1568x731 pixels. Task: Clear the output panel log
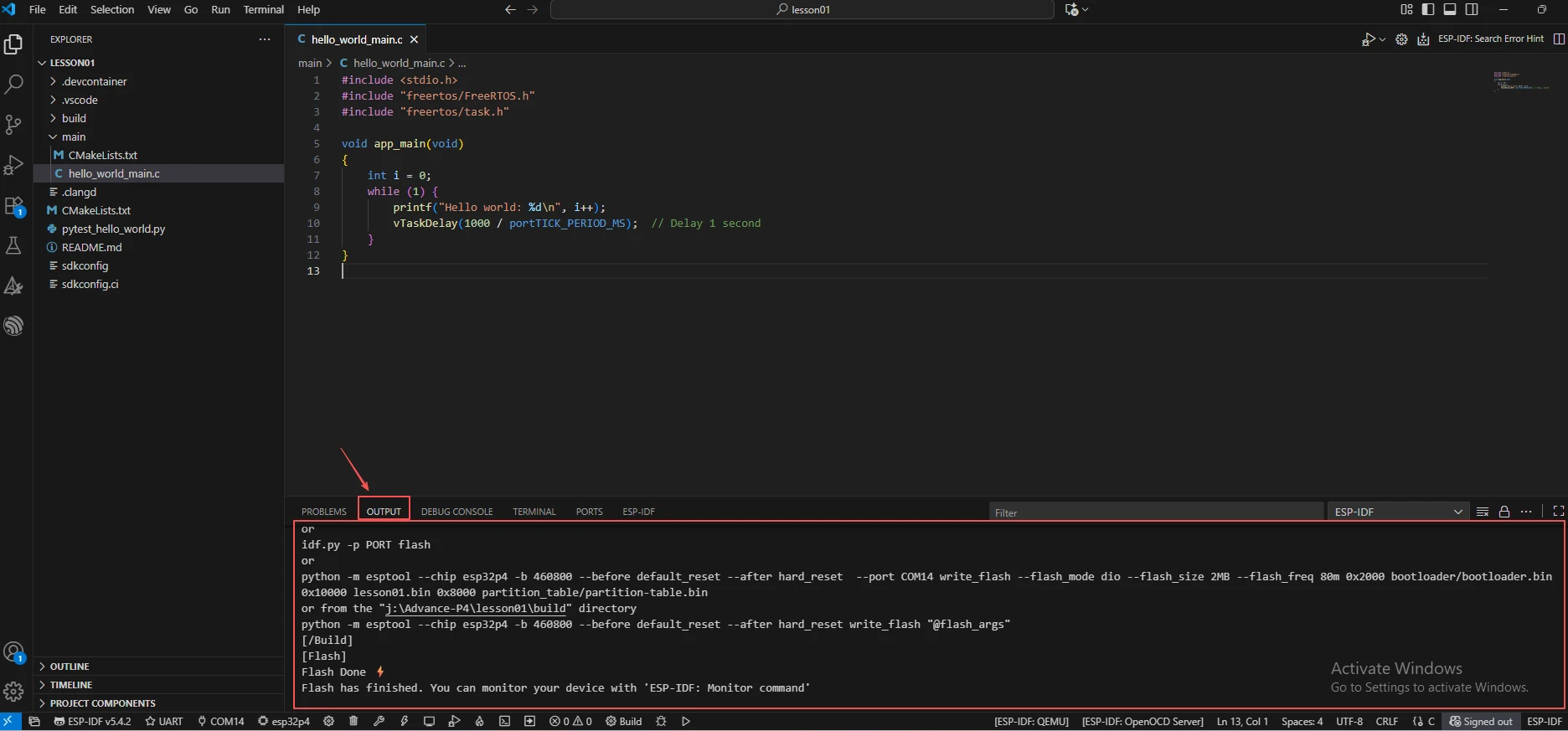(x=1483, y=512)
